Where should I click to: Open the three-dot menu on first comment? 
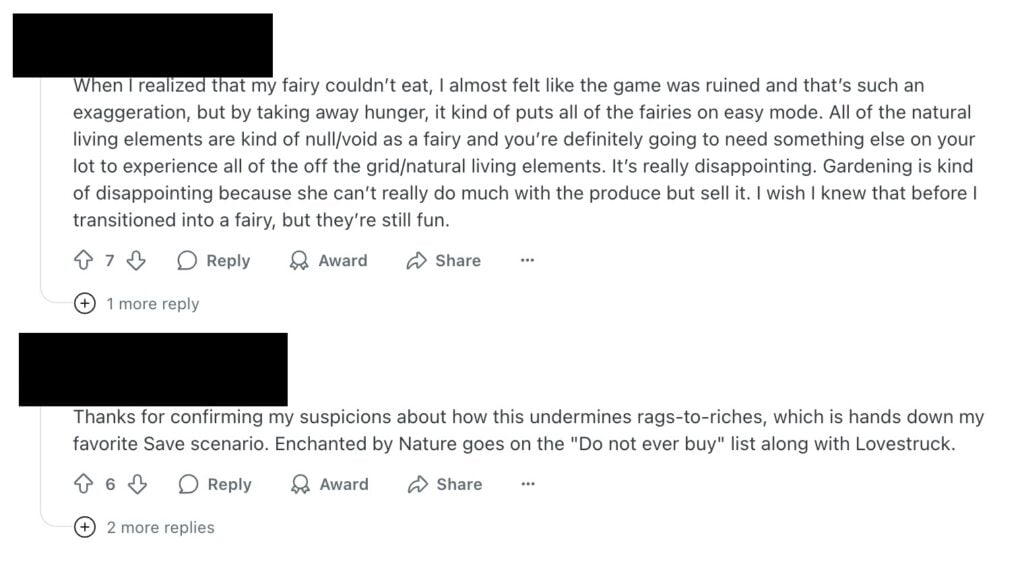click(528, 260)
